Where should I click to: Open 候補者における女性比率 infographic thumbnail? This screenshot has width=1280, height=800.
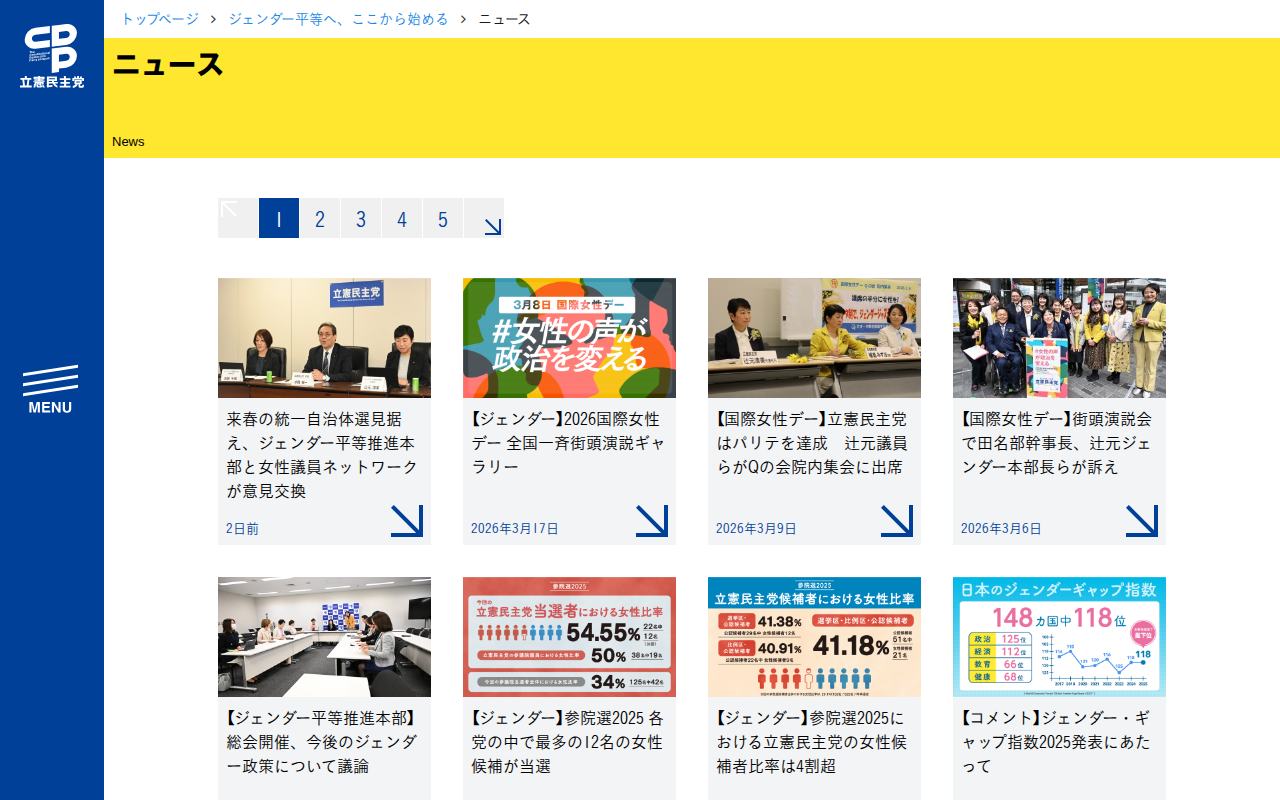(x=814, y=637)
